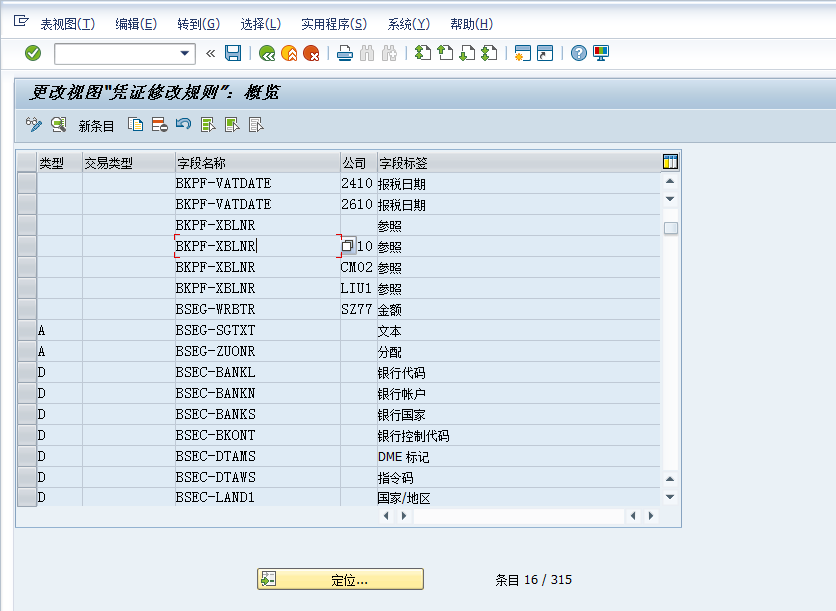This screenshot has width=836, height=611.
Task: Click the 定位... button
Action: [340, 579]
